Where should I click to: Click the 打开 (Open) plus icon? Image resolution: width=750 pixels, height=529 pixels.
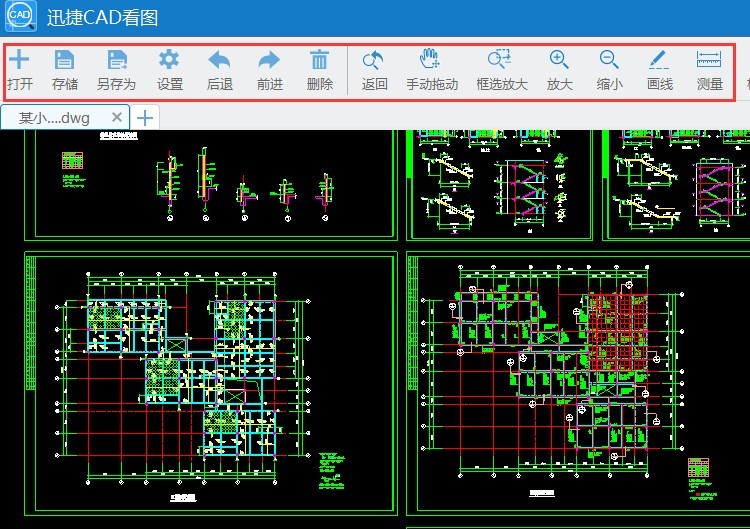[x=19, y=61]
